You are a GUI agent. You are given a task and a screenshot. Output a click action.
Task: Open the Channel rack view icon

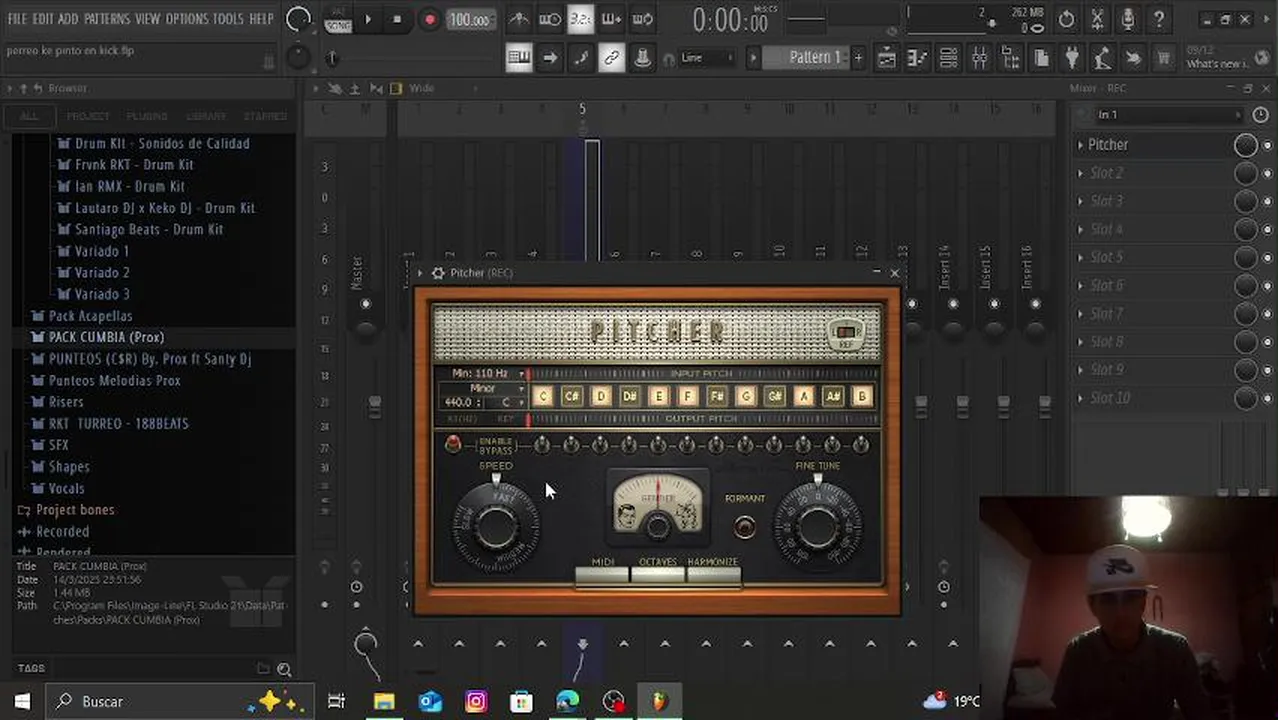(948, 58)
